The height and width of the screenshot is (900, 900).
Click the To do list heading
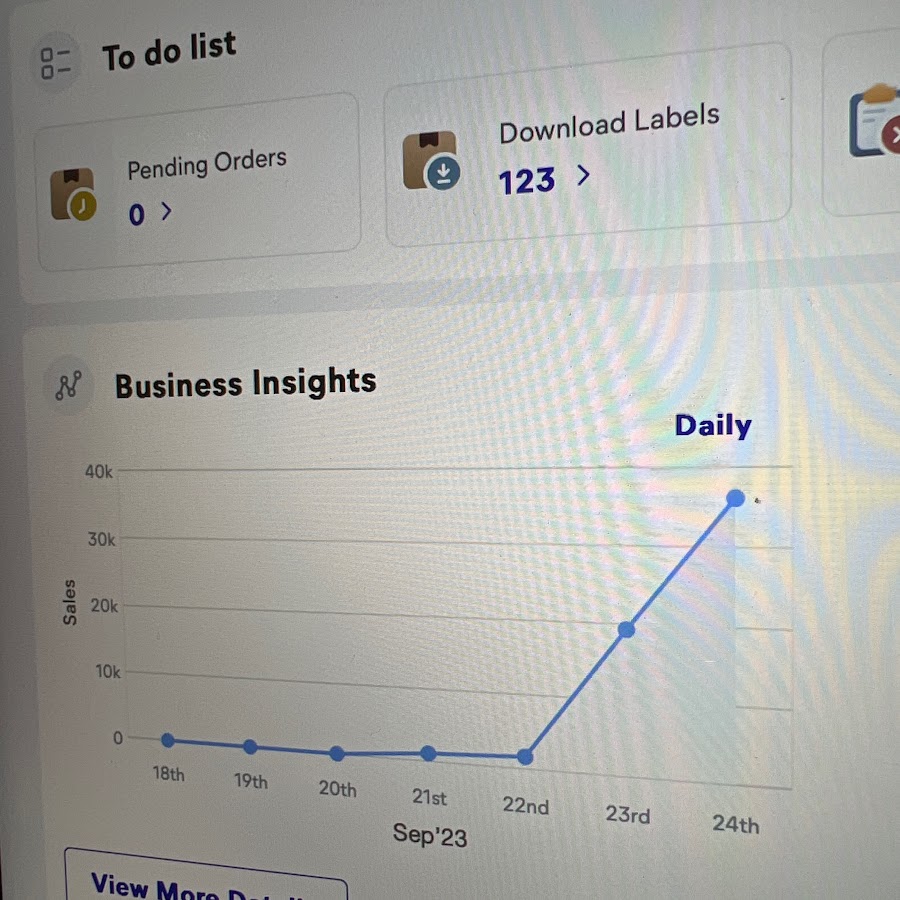coord(169,51)
